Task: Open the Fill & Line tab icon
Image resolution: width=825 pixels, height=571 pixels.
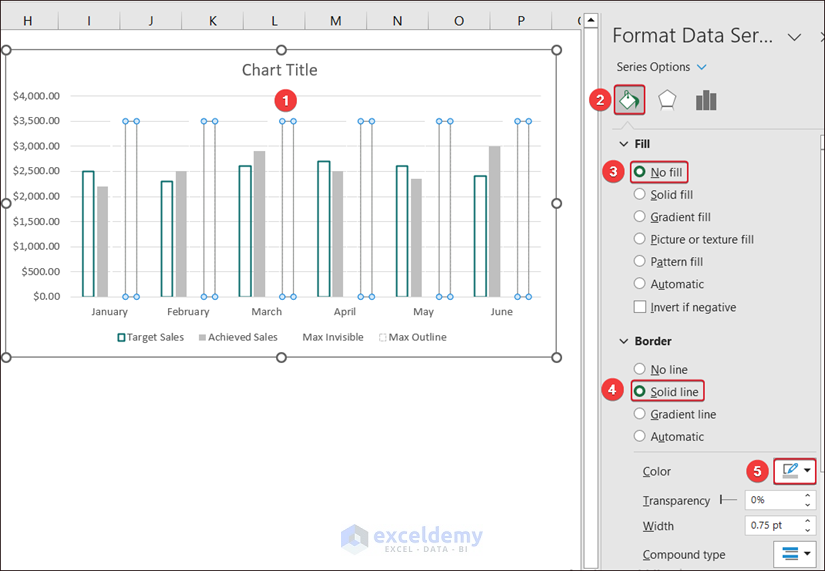Action: point(629,100)
